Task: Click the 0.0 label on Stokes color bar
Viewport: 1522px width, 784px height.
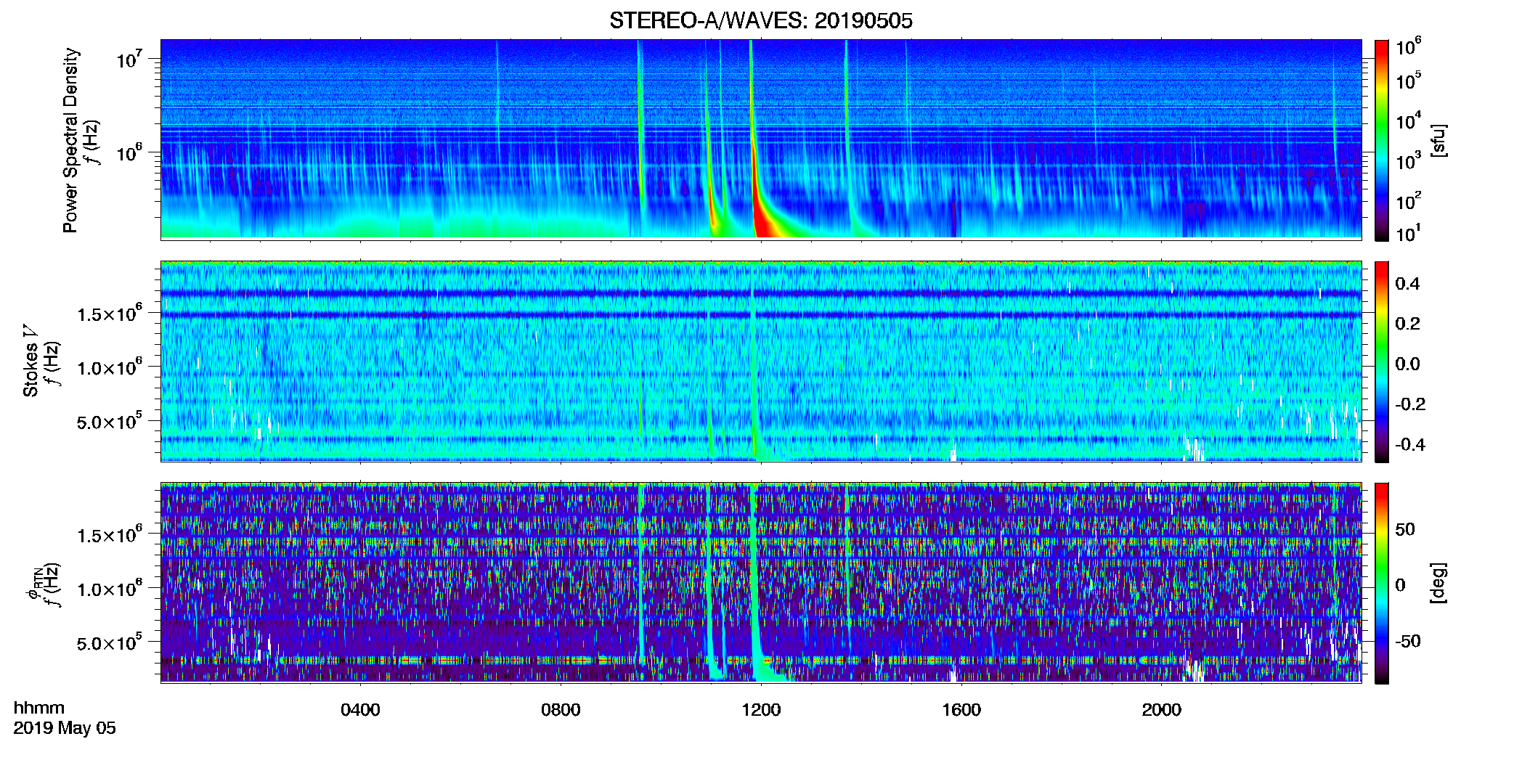Action: click(x=1407, y=364)
